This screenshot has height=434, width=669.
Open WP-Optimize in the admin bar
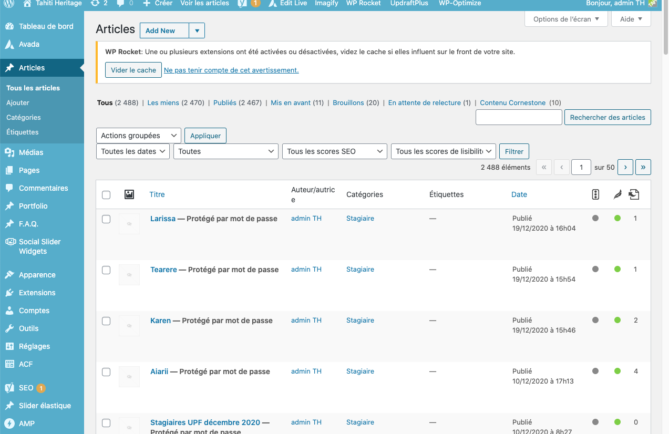coord(460,3)
